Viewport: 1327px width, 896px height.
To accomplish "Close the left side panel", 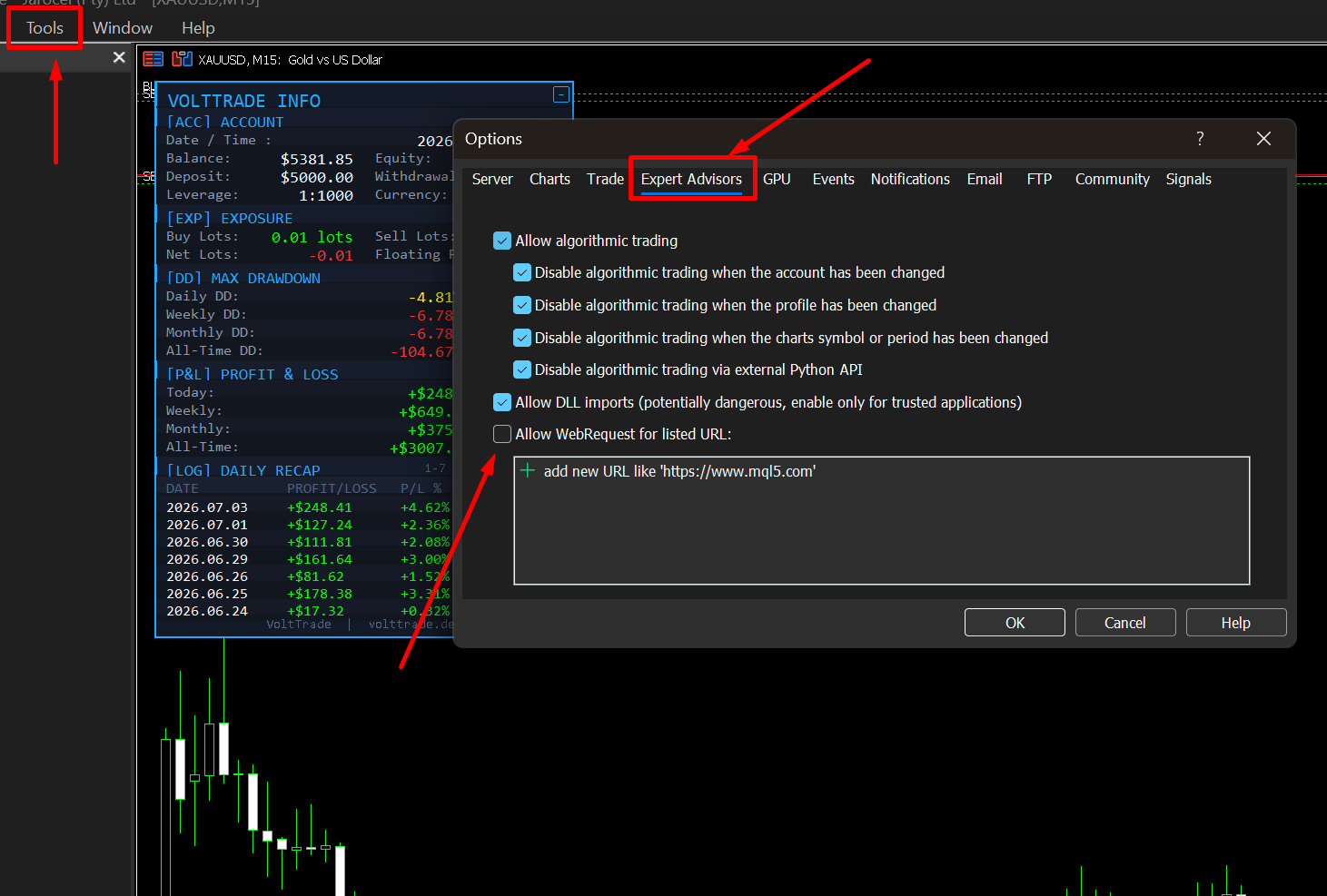I will tap(119, 57).
